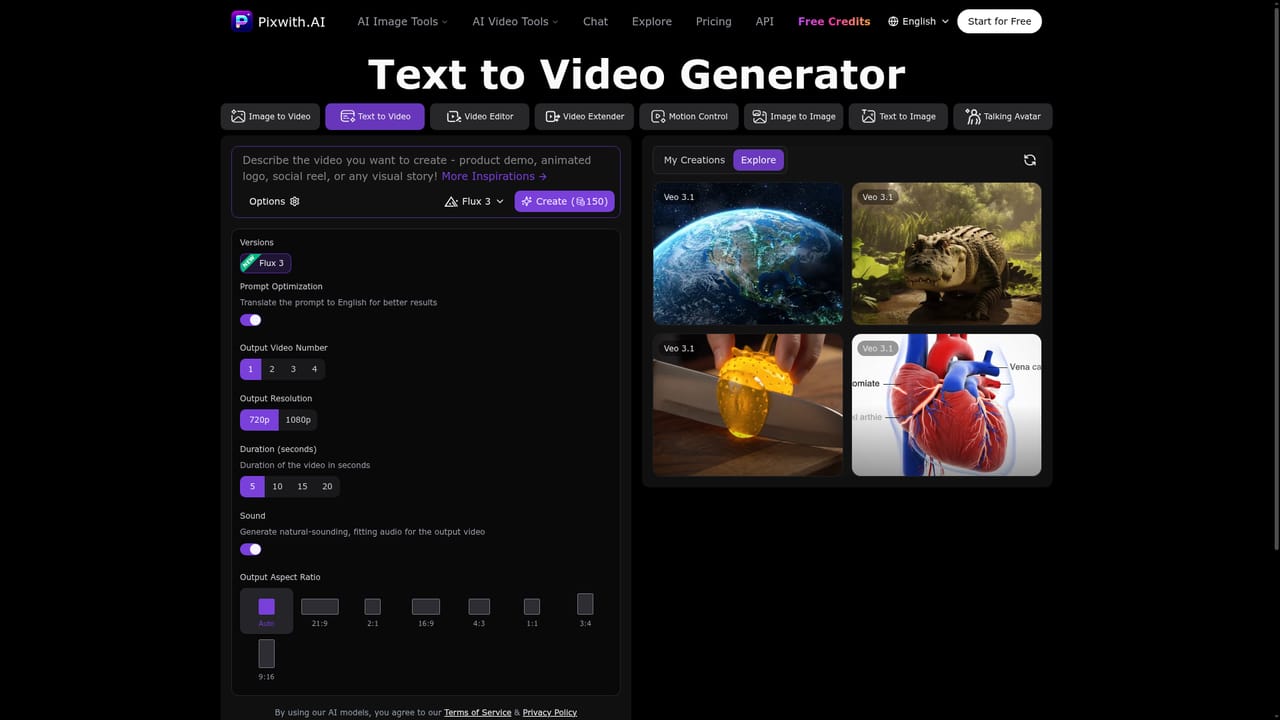
Task: Open the English language dropdown
Action: point(918,21)
